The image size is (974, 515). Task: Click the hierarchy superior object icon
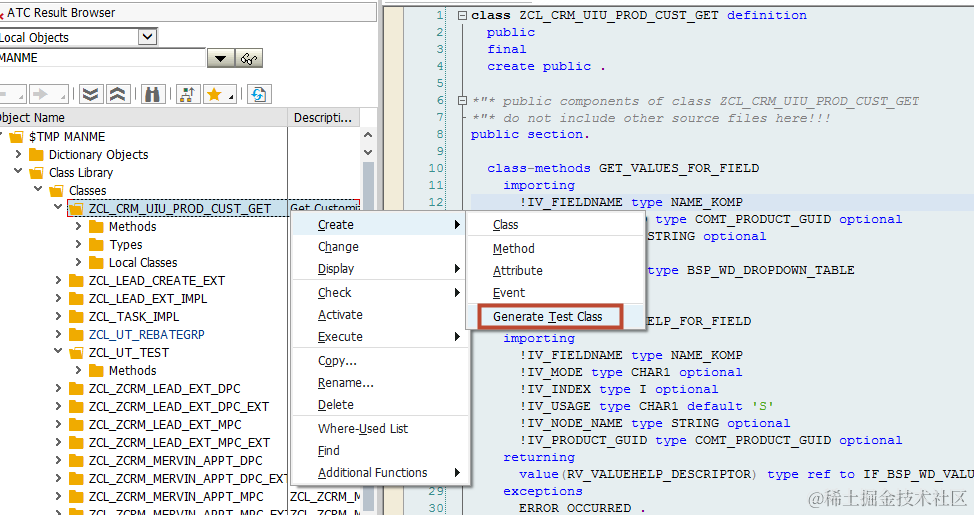[188, 94]
